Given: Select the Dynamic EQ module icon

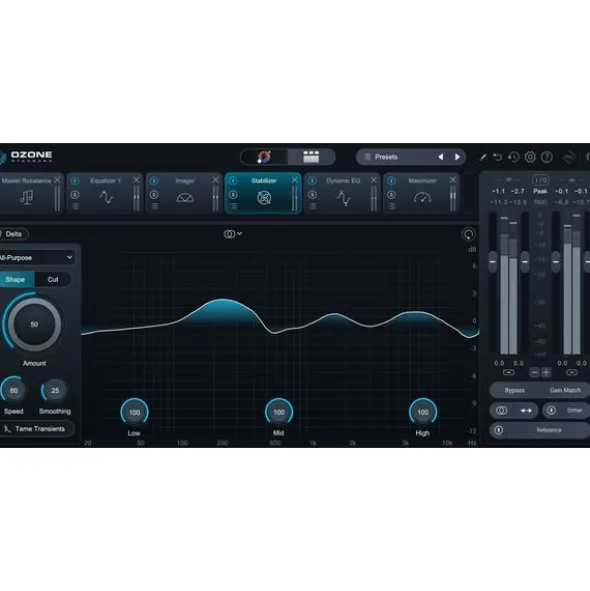Looking at the screenshot, I should (343, 198).
